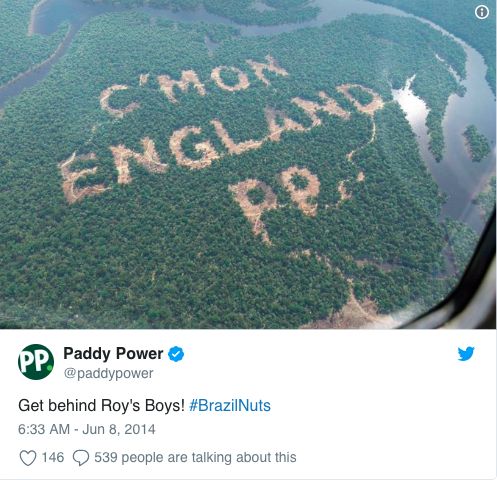Click the blue verified badge
This screenshot has width=497, height=480.
pos(176,354)
